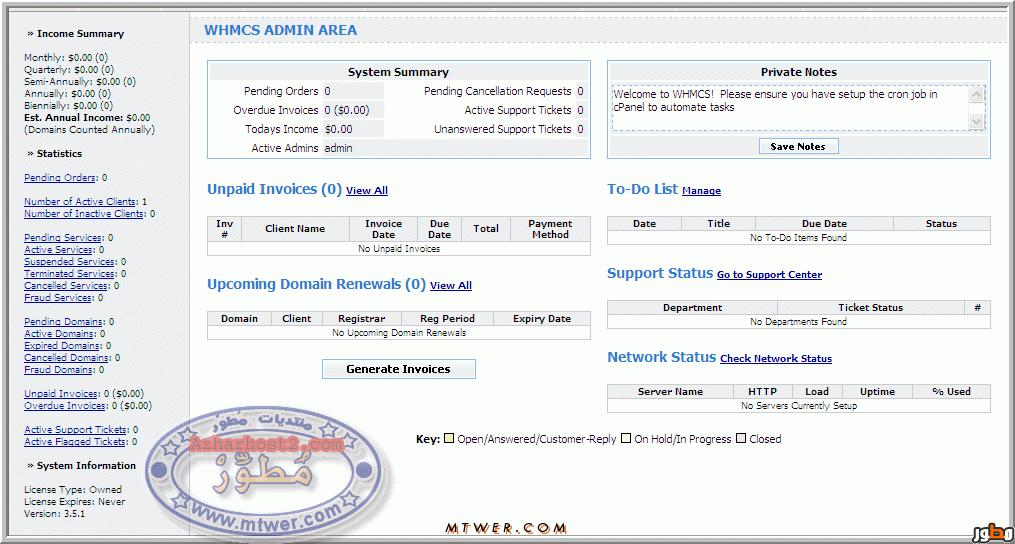Click the Closed key color box
Screen dimensions: 1015x544
[741, 438]
